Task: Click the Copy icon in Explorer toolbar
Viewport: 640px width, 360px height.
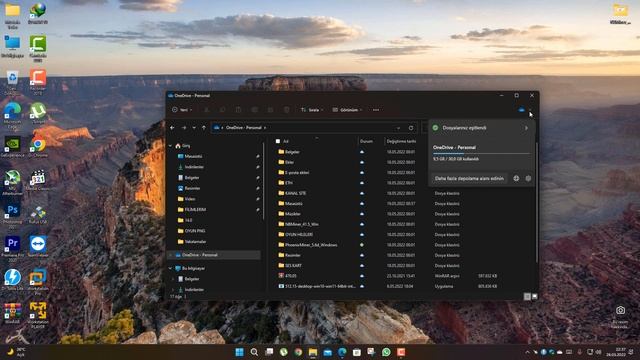Action: tap(222, 110)
